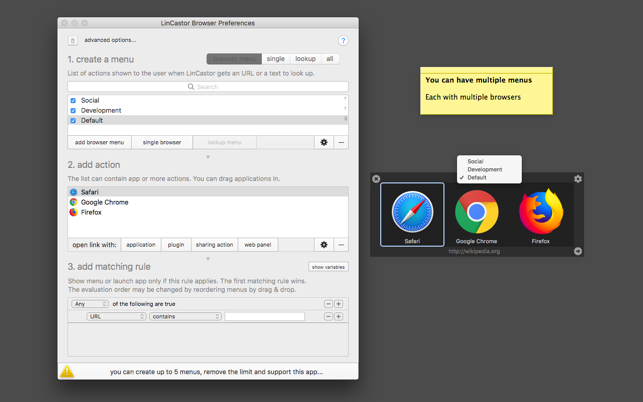This screenshot has width=643, height=402.
Task: Select the Default menu row
Action: (x=208, y=121)
